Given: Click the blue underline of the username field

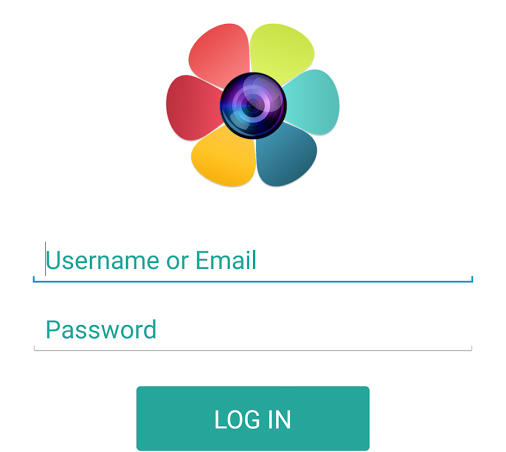Looking at the screenshot, I should (x=253, y=281).
